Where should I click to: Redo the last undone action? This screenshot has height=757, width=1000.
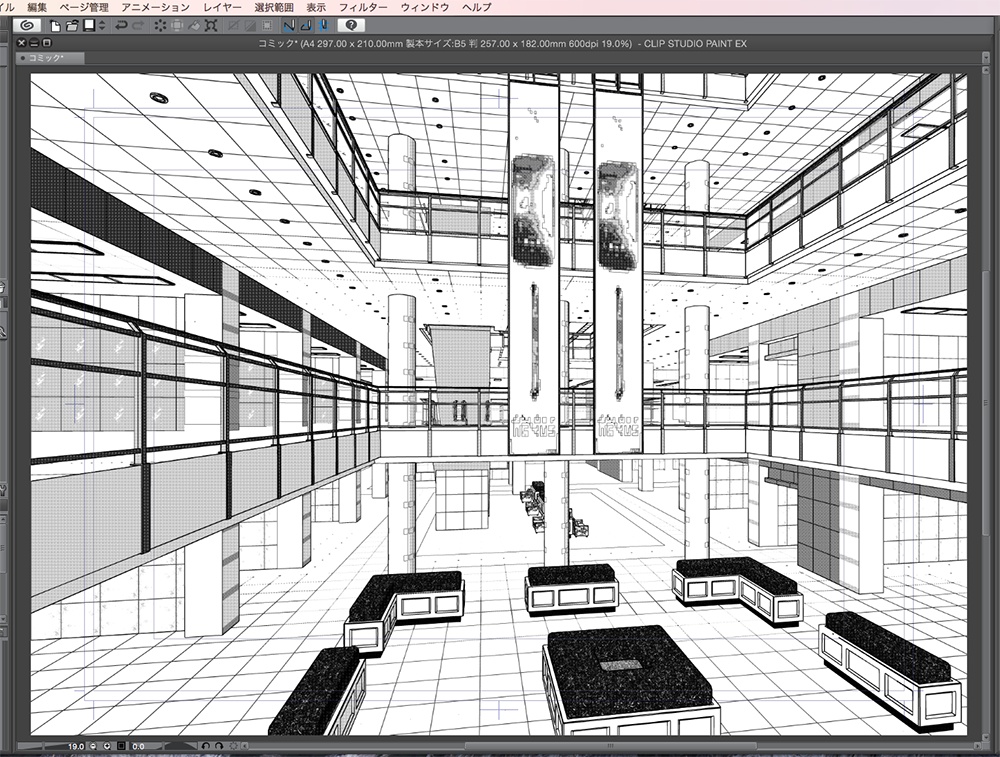coord(138,26)
